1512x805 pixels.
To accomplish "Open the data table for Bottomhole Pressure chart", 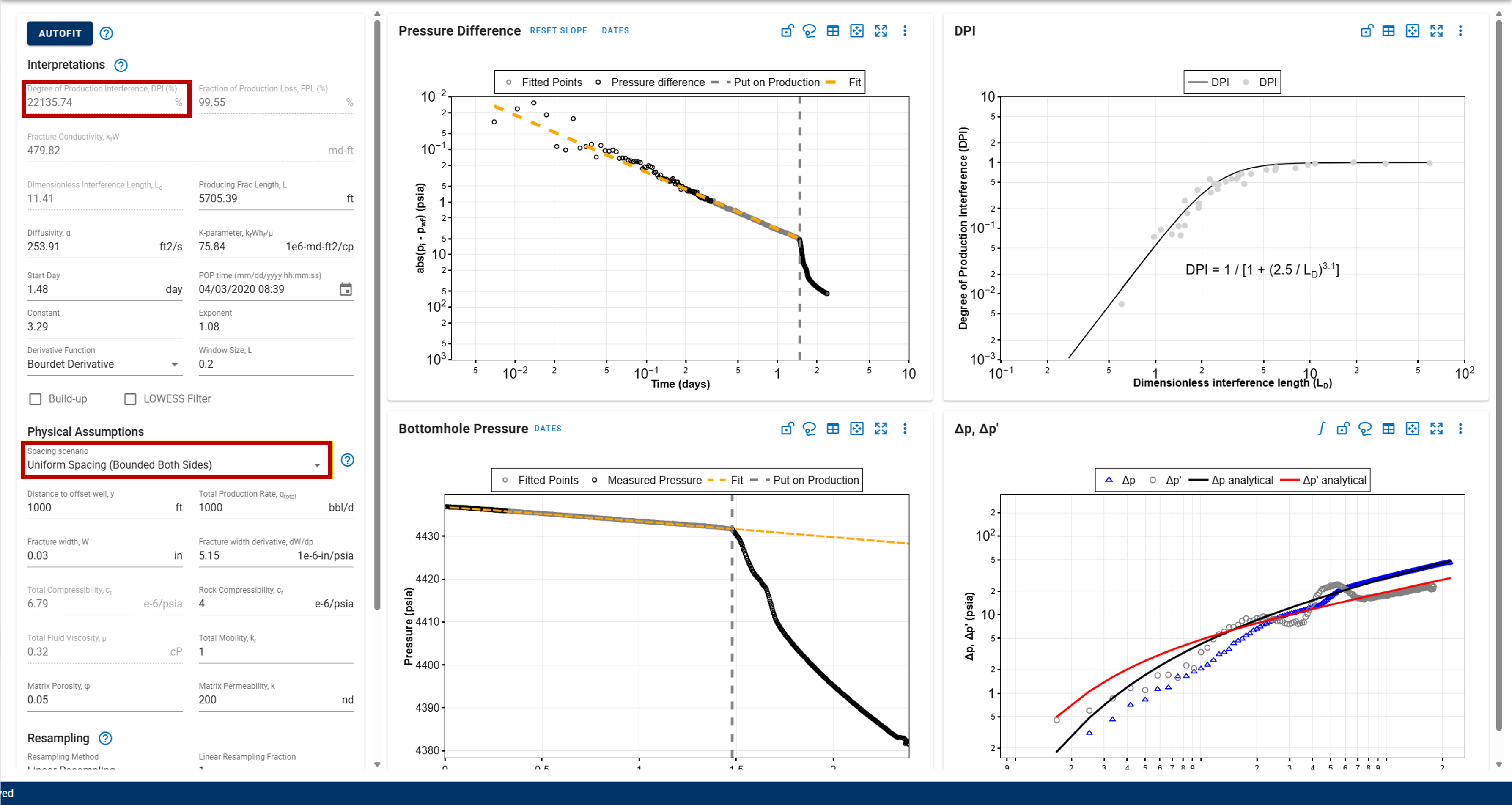I will (x=833, y=429).
